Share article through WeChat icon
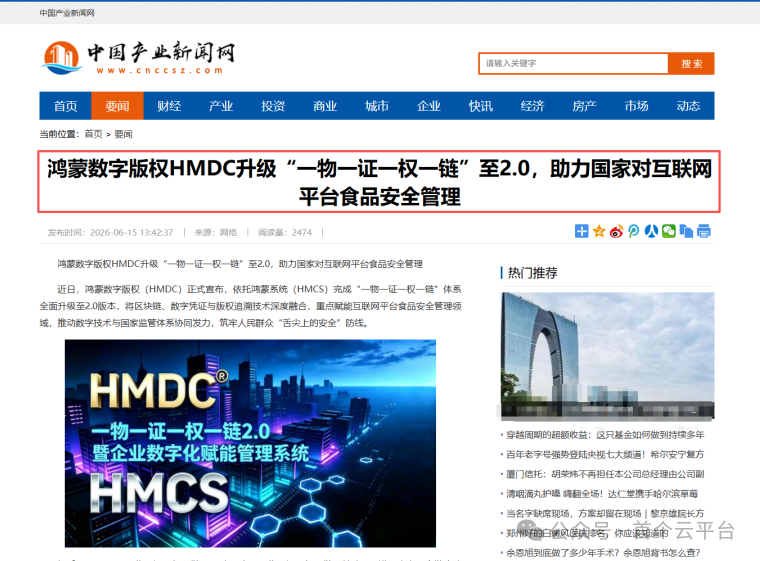Screen dimensions: 760x561 [669, 231]
